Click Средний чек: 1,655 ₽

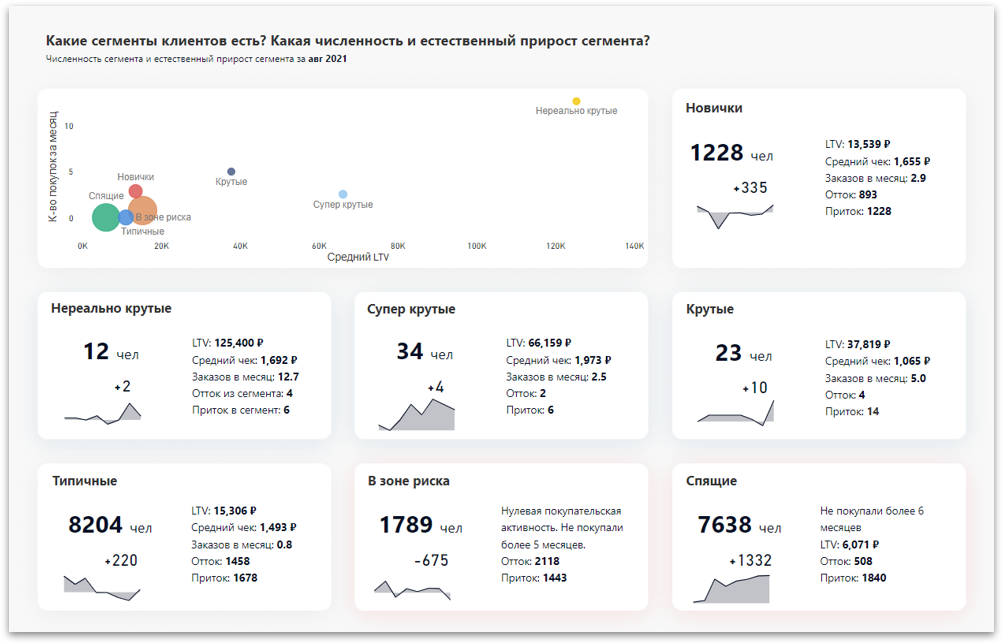[x=877, y=161]
